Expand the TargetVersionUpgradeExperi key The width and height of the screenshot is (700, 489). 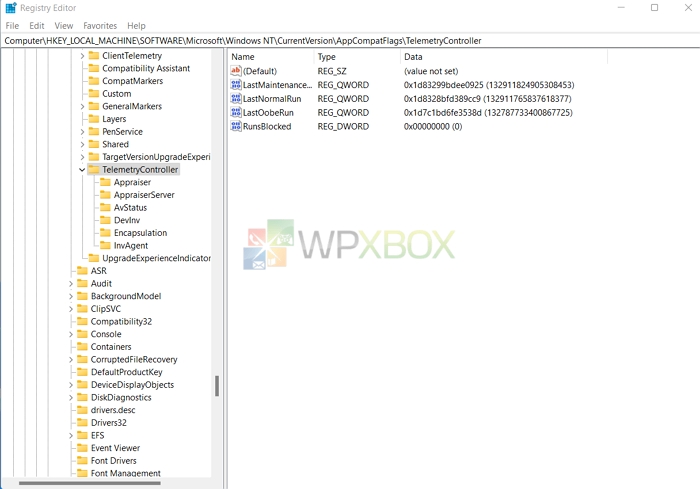(82, 157)
